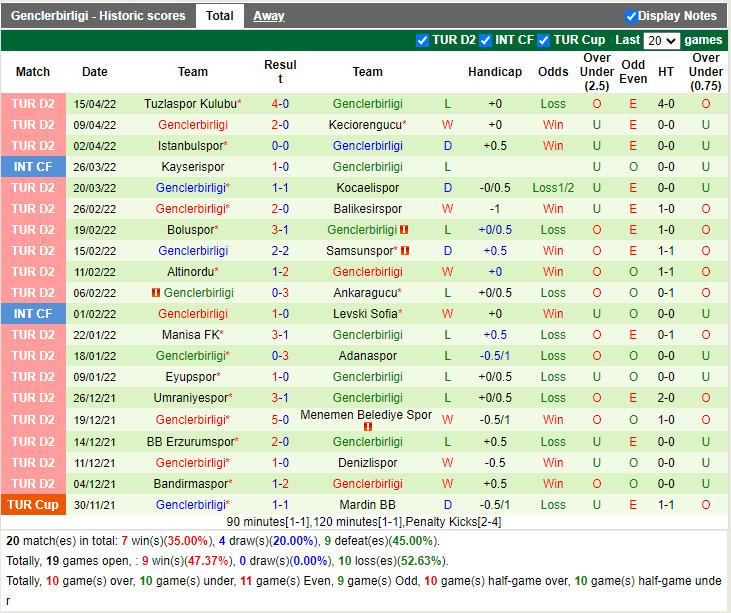Click the TUR Cup match label
Screen dimensions: 731x613
[x=33, y=504]
